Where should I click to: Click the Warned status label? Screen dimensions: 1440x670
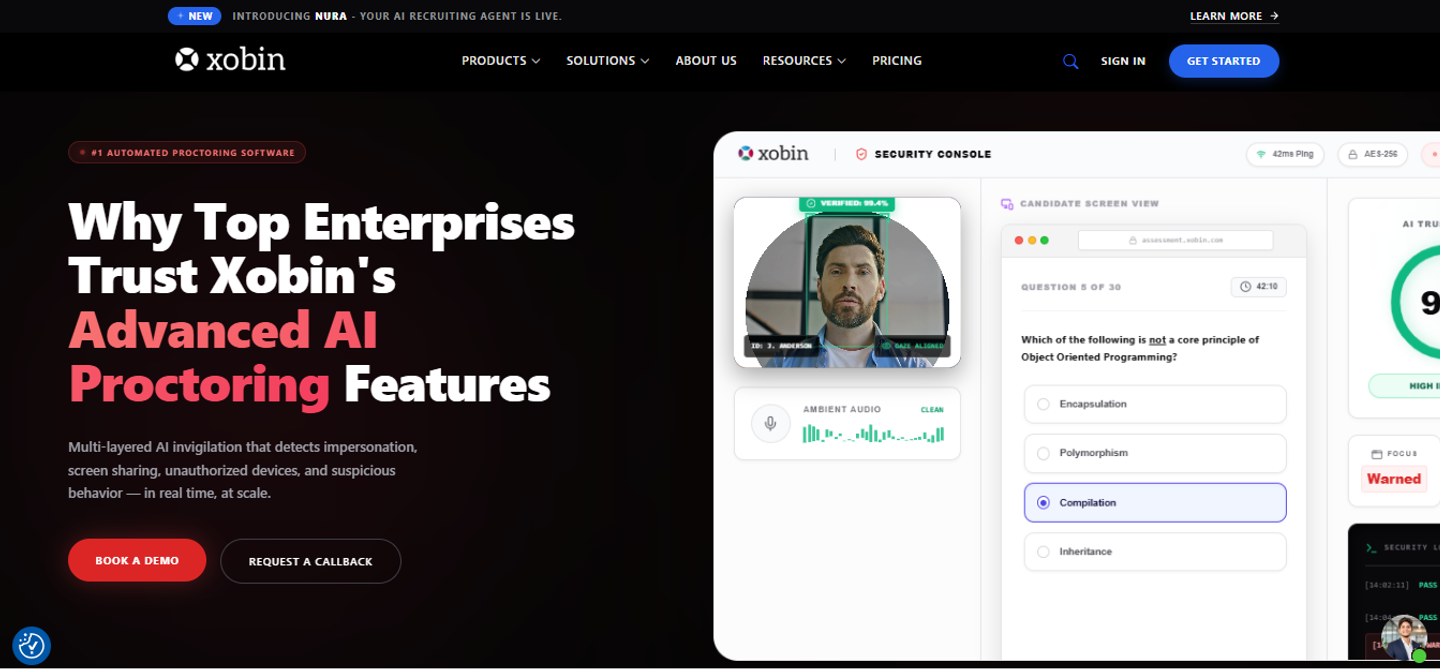tap(1394, 479)
